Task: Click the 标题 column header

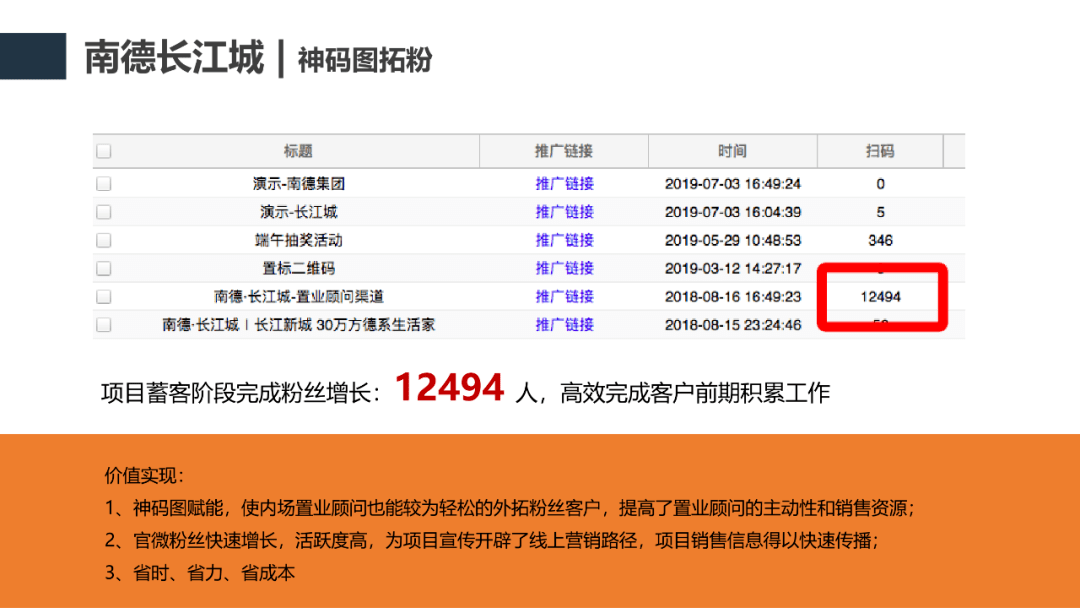Action: click(298, 151)
